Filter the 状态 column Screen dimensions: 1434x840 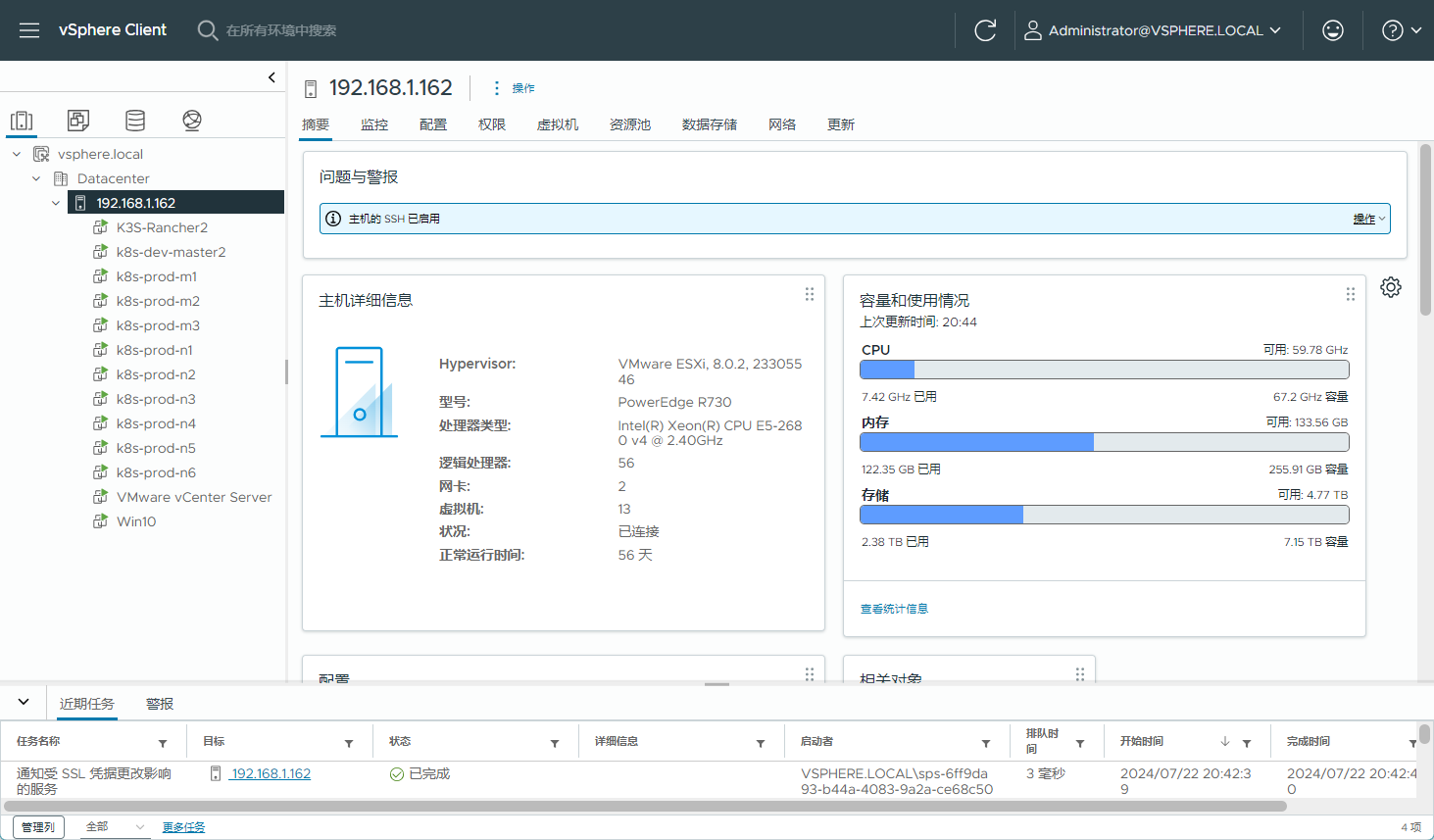point(555,744)
